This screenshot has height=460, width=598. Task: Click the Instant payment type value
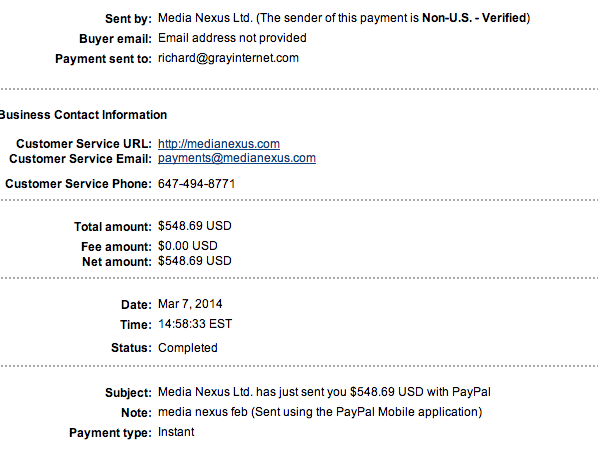pos(176,432)
